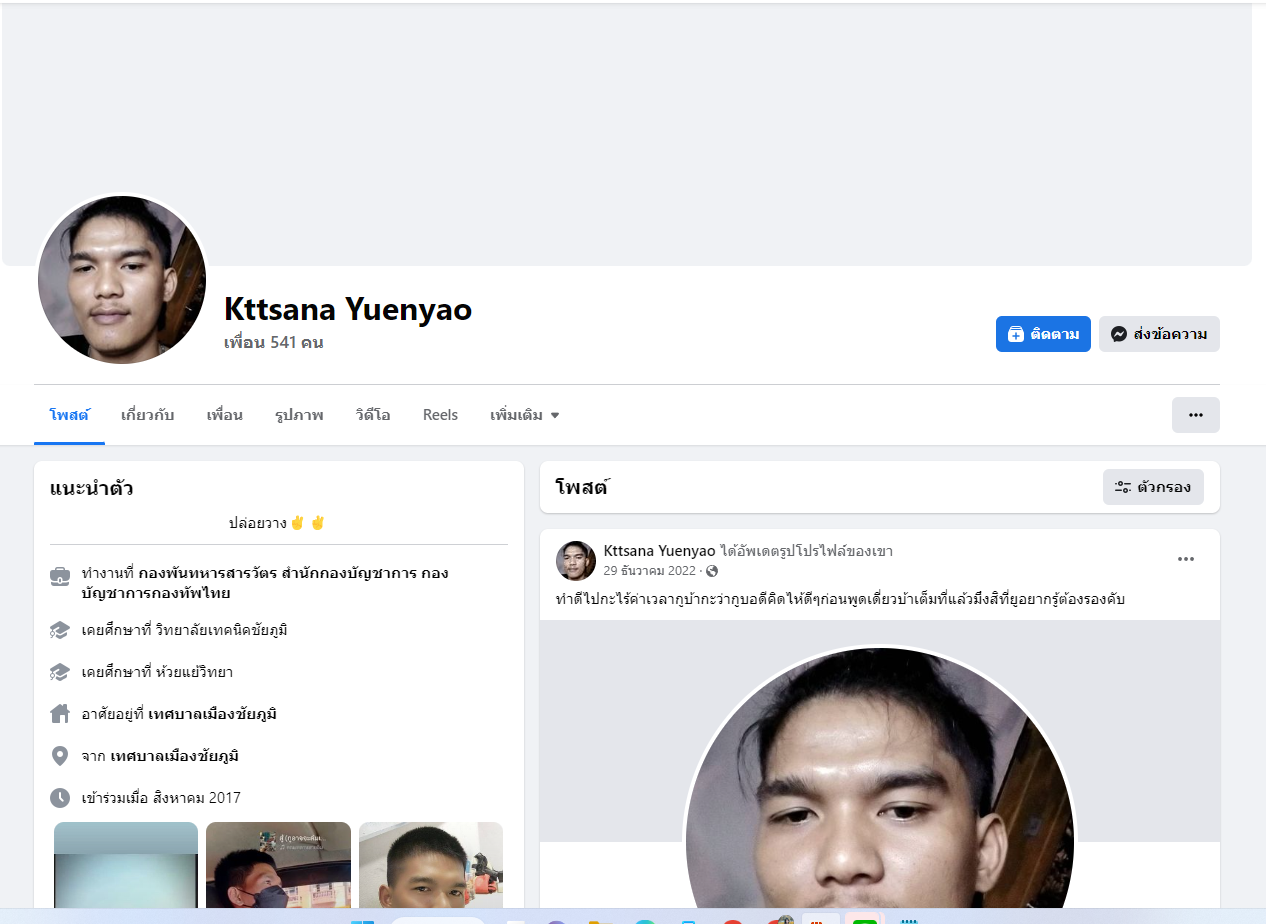This screenshot has width=1266, height=924.
Task: Open the รูปภาพ tab
Action: tap(299, 415)
